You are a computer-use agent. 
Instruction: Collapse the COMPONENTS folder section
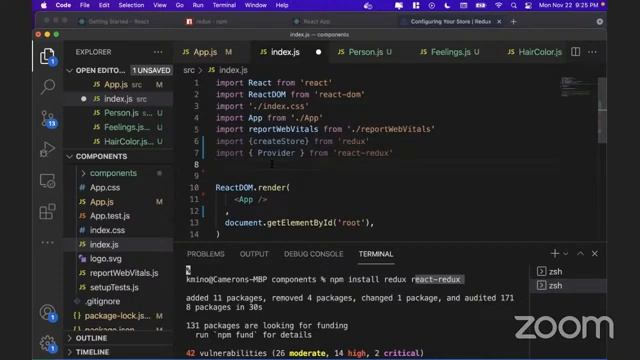(69, 157)
